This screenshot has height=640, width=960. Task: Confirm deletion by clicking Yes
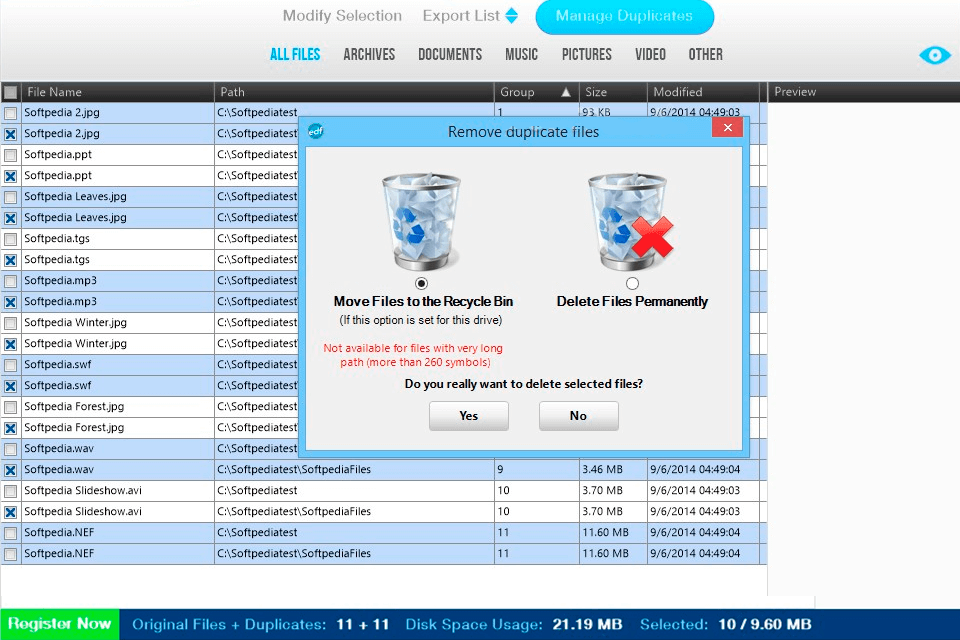(x=468, y=415)
